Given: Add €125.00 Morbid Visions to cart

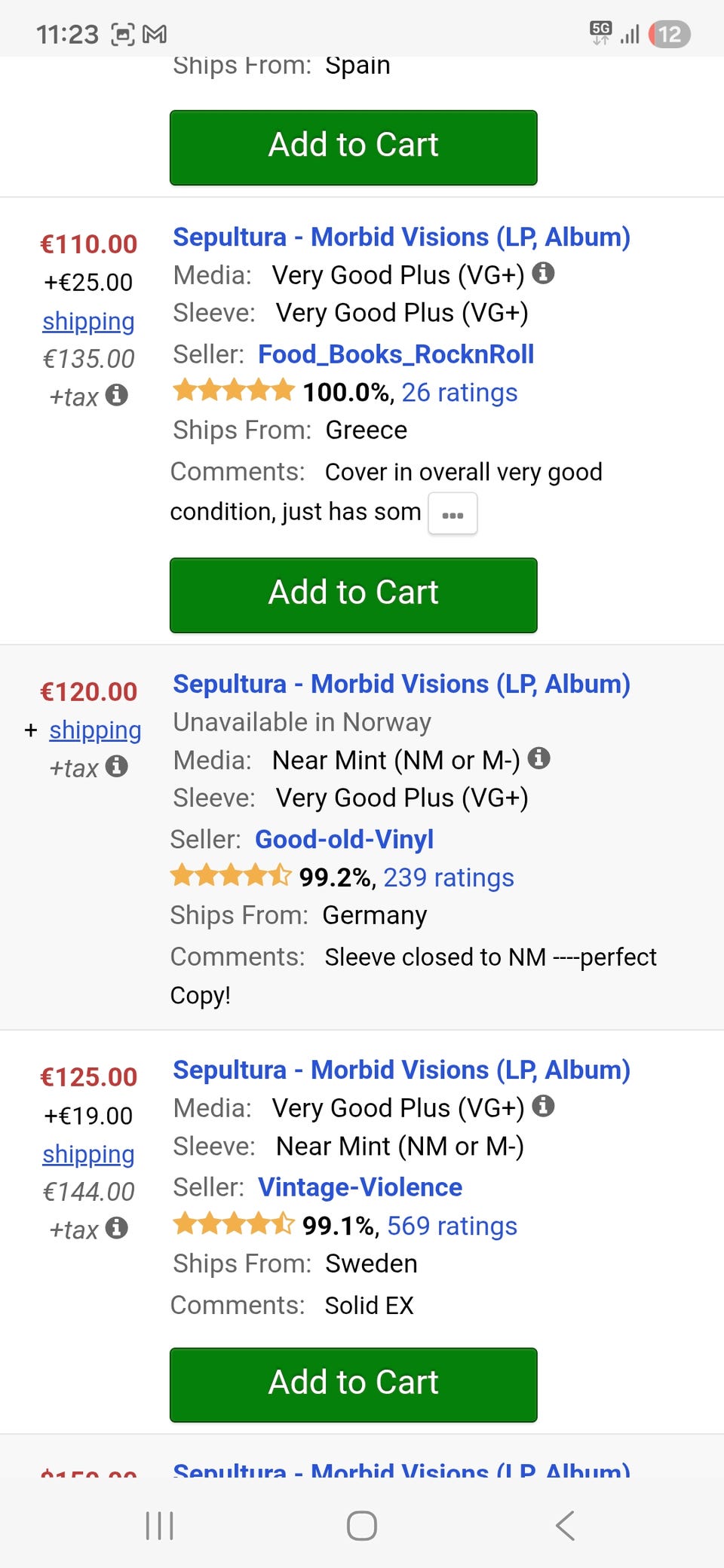Looking at the screenshot, I should [353, 1384].
